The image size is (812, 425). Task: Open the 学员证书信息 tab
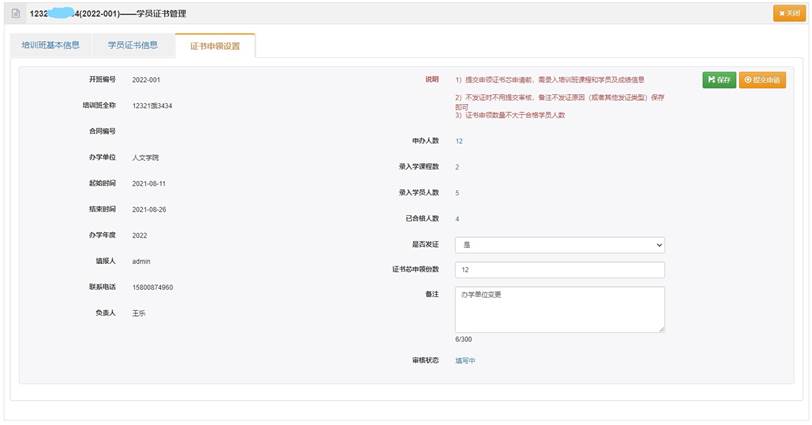point(132,45)
